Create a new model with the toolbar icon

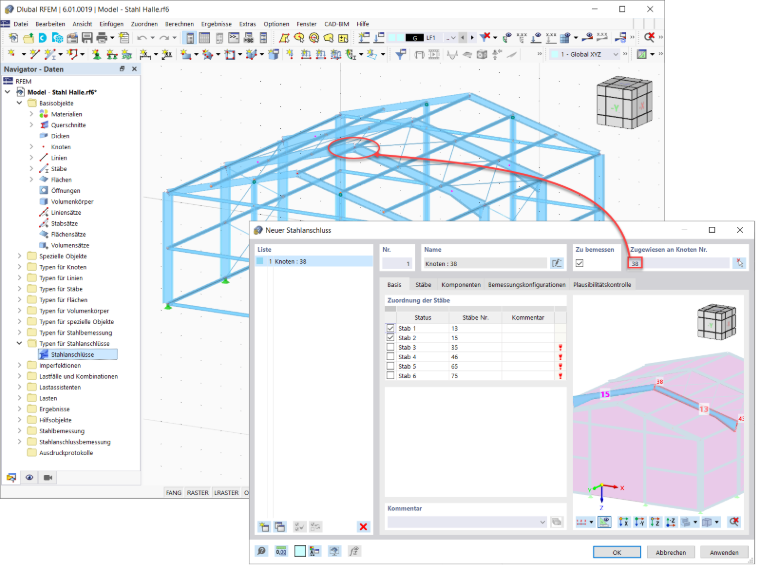[14, 38]
